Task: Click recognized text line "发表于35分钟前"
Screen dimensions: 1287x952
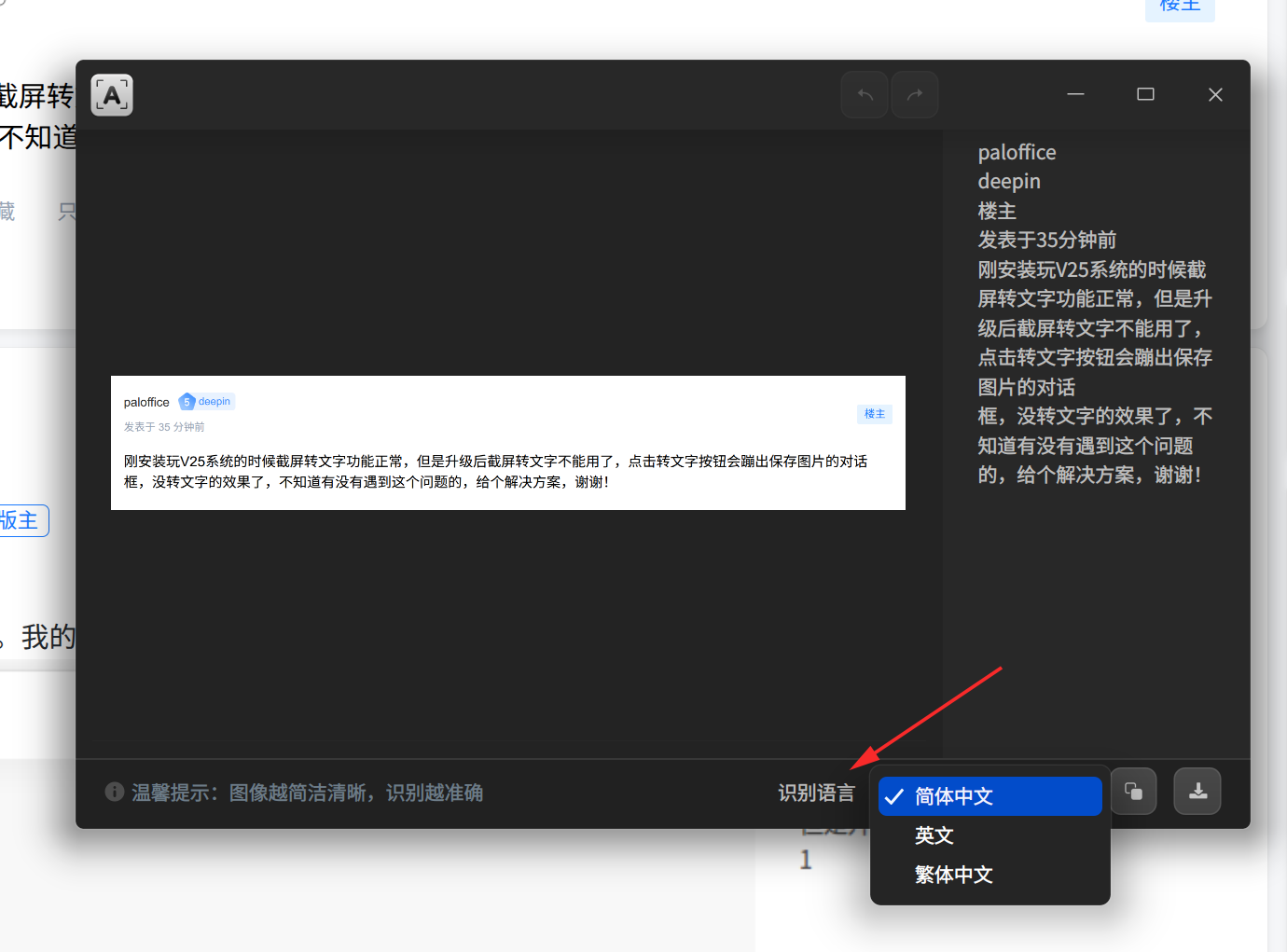Action: [x=1046, y=240]
